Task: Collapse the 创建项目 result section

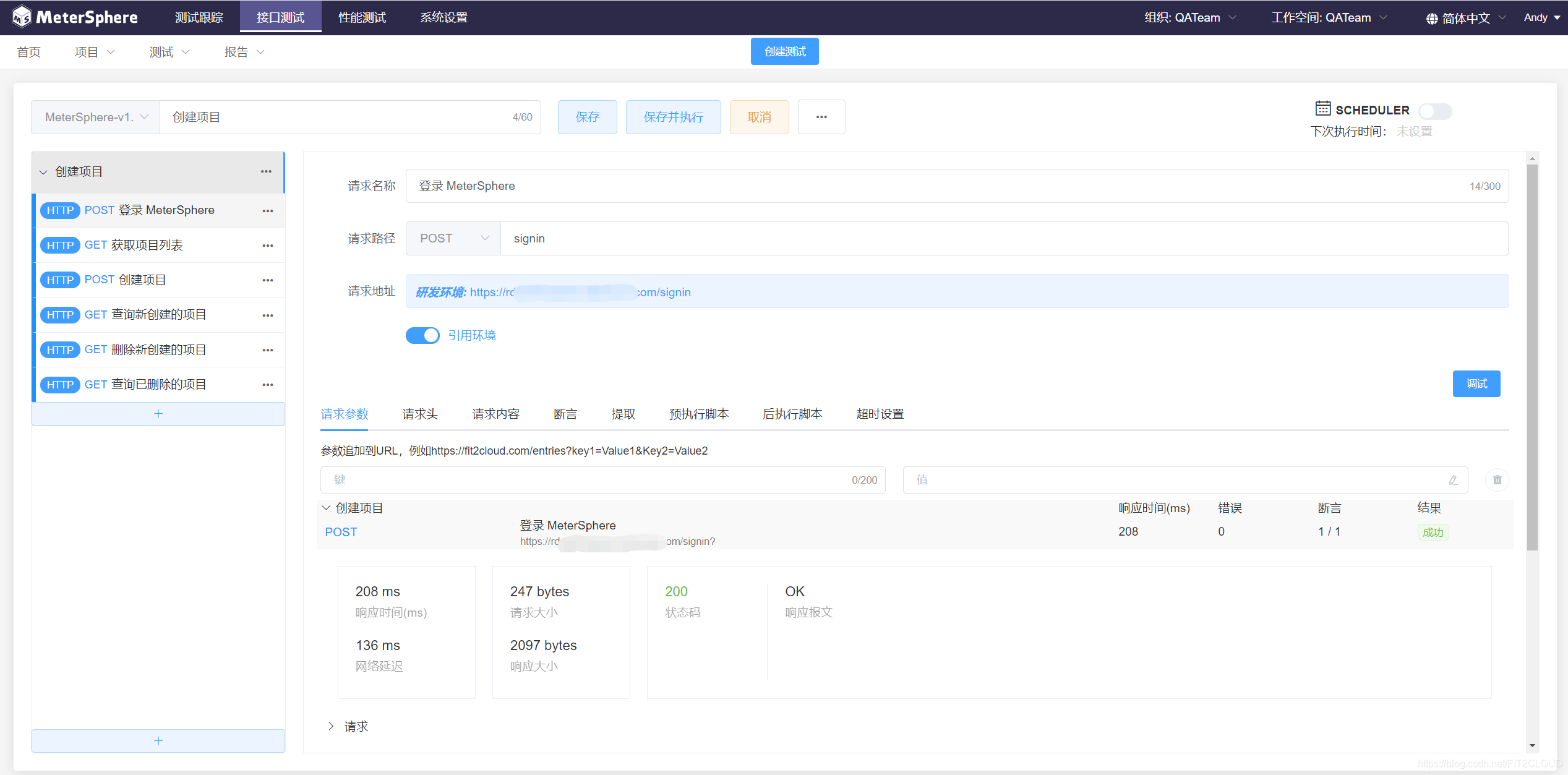Action: [x=326, y=508]
